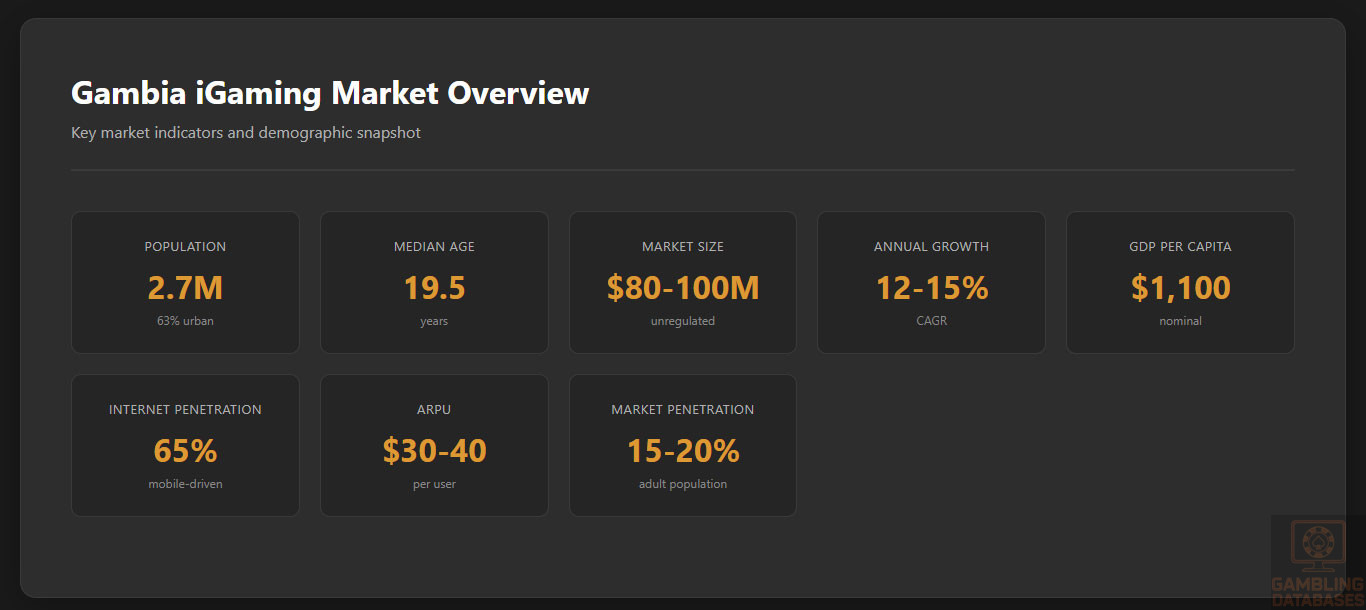Select the Median Age card label
The image size is (1366, 610).
[x=434, y=247]
